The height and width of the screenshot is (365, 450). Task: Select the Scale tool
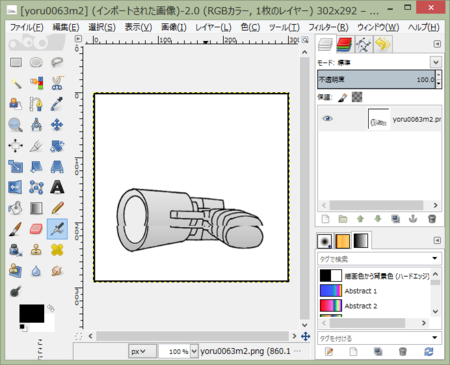click(x=16, y=167)
